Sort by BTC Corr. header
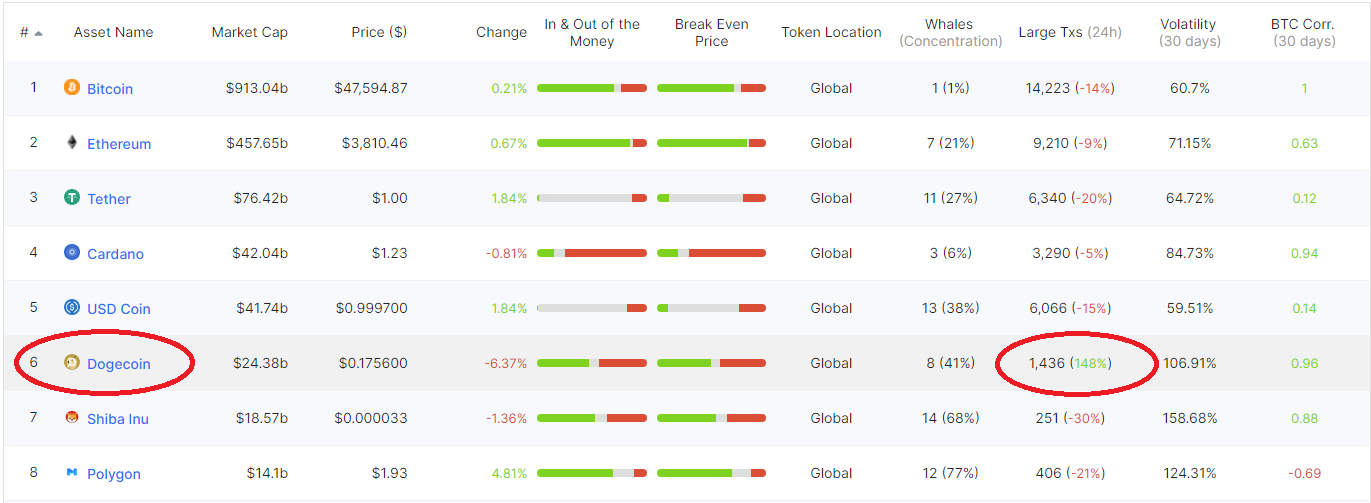 [x=1304, y=32]
